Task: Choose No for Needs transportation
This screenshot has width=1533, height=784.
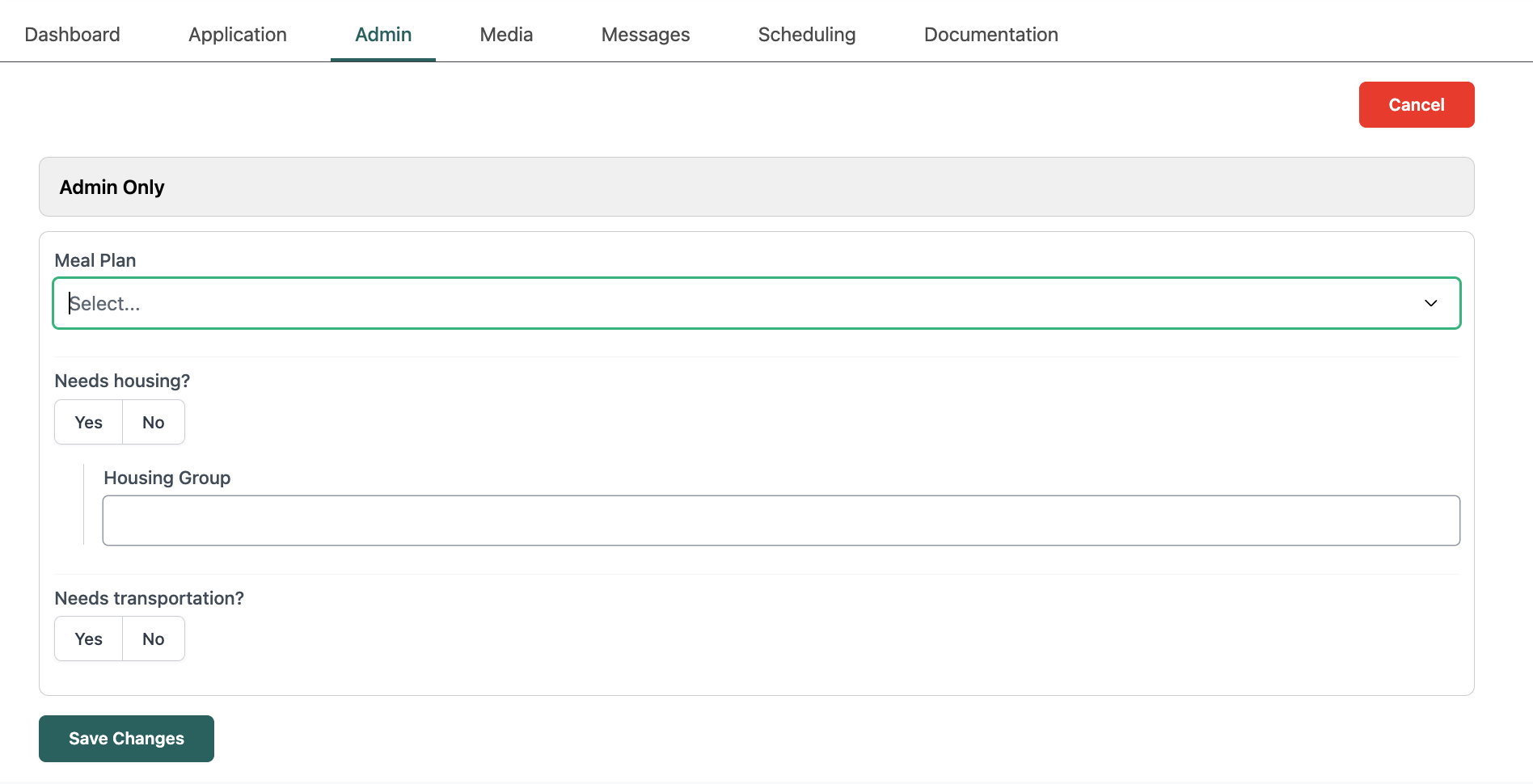Action: pyautogui.click(x=154, y=639)
